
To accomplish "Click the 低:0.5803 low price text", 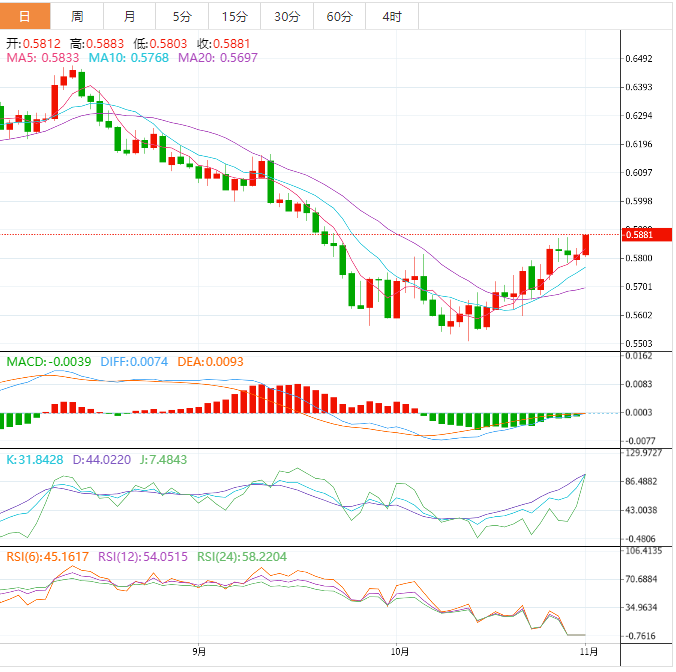I will 160,44.
